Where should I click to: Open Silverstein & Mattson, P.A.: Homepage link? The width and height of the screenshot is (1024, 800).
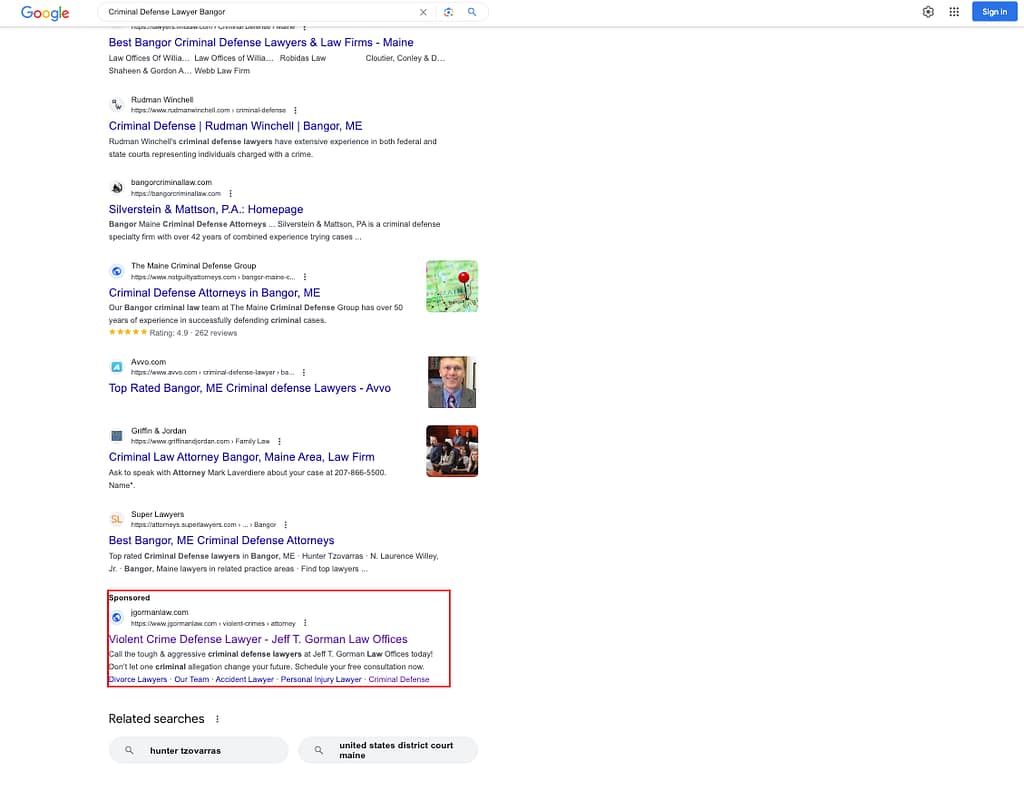[x=206, y=210]
